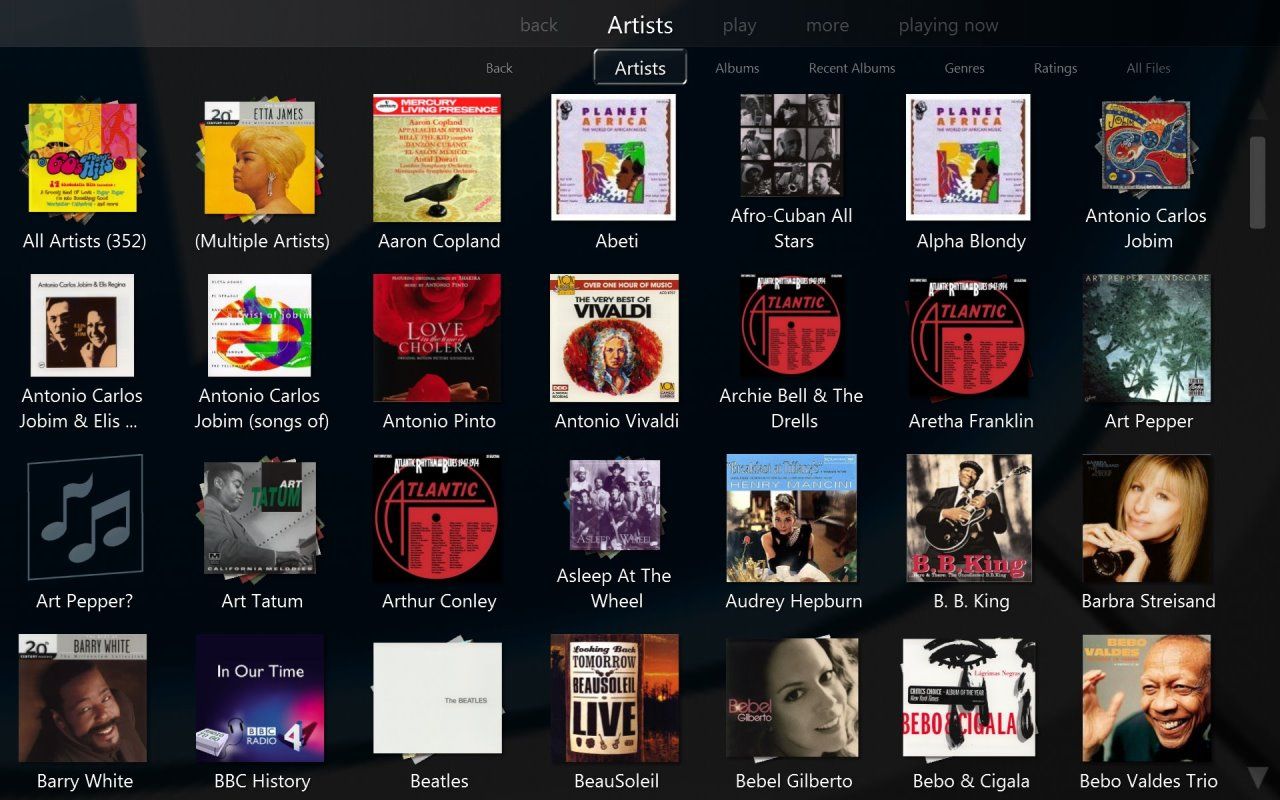
Task: Open Barry White album cover
Action: 83,698
